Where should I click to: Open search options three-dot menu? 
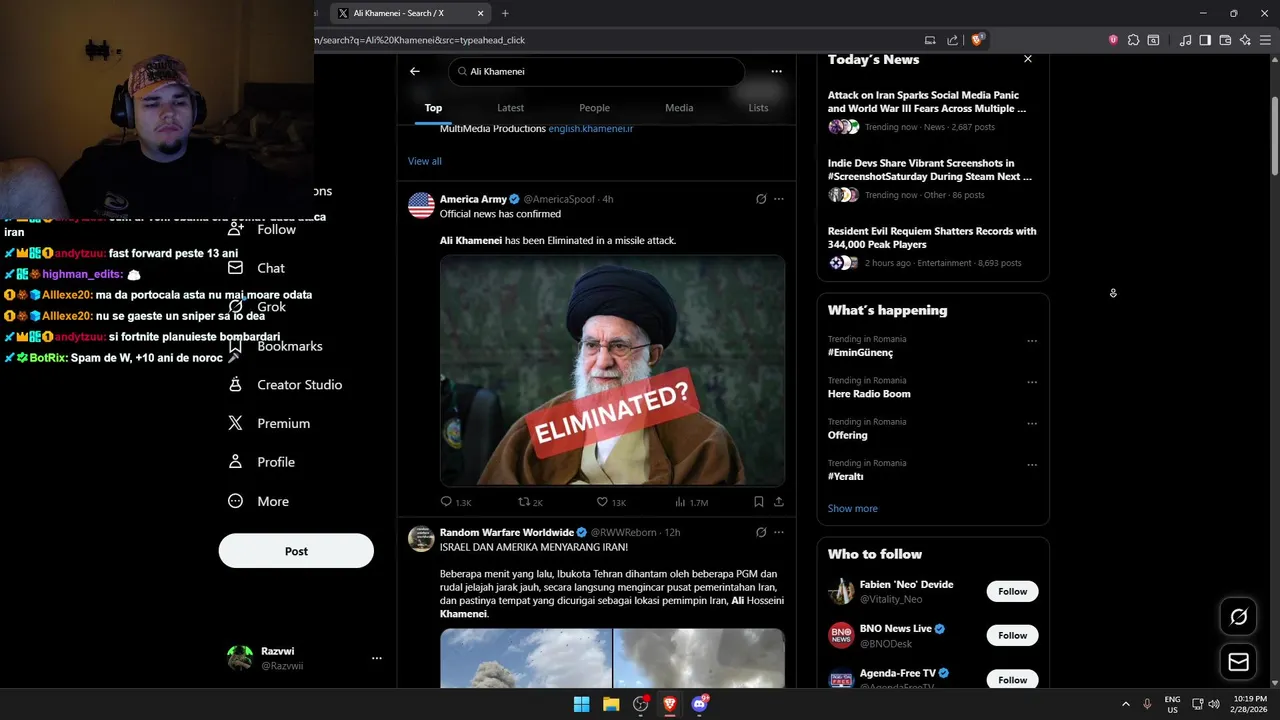[x=776, y=71]
